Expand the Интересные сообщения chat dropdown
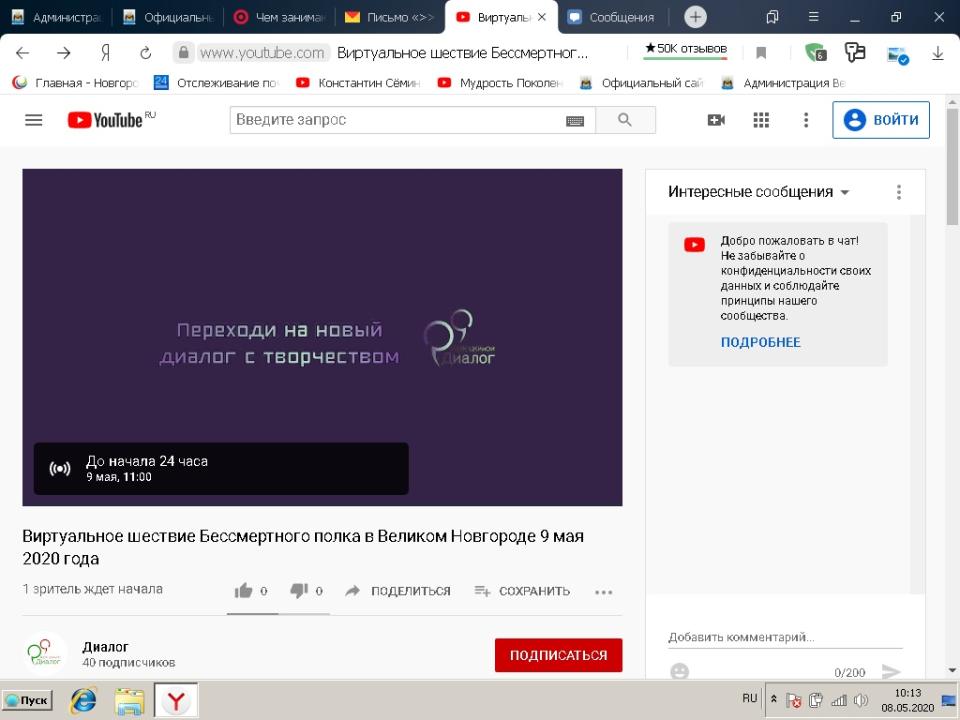The height and width of the screenshot is (720, 960). pos(845,192)
